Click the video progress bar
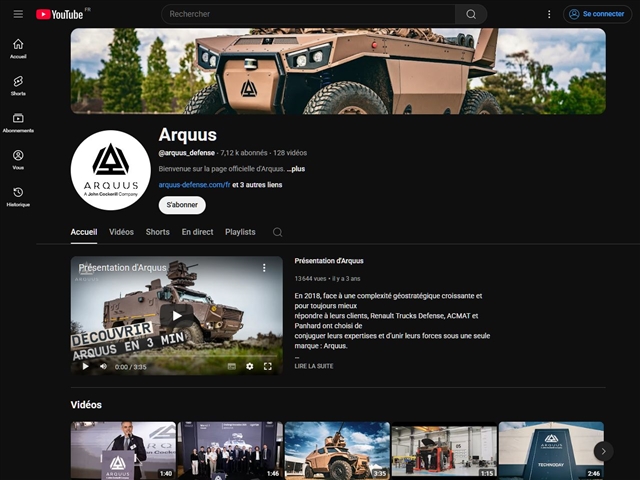This screenshot has height=480, width=640. [x=177, y=357]
